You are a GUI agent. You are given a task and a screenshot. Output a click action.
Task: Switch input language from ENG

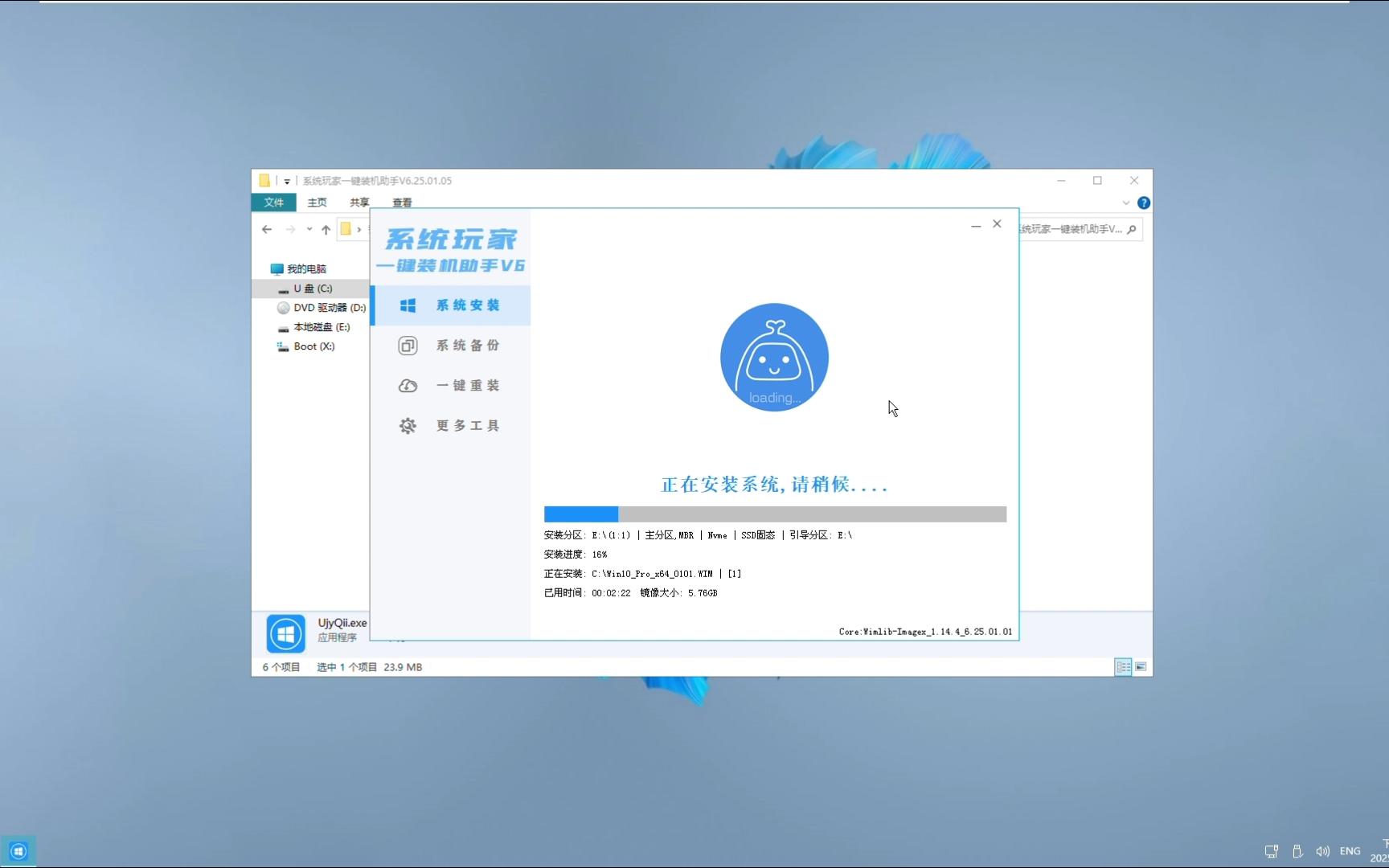point(1350,851)
